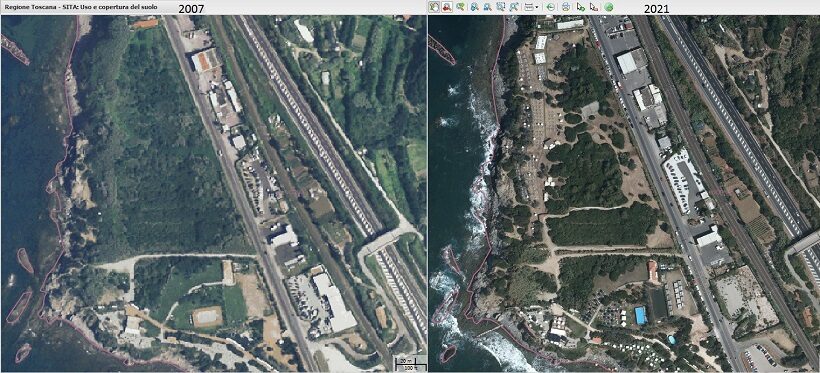
Task: Select the pan hand tool
Action: (x=434, y=7)
